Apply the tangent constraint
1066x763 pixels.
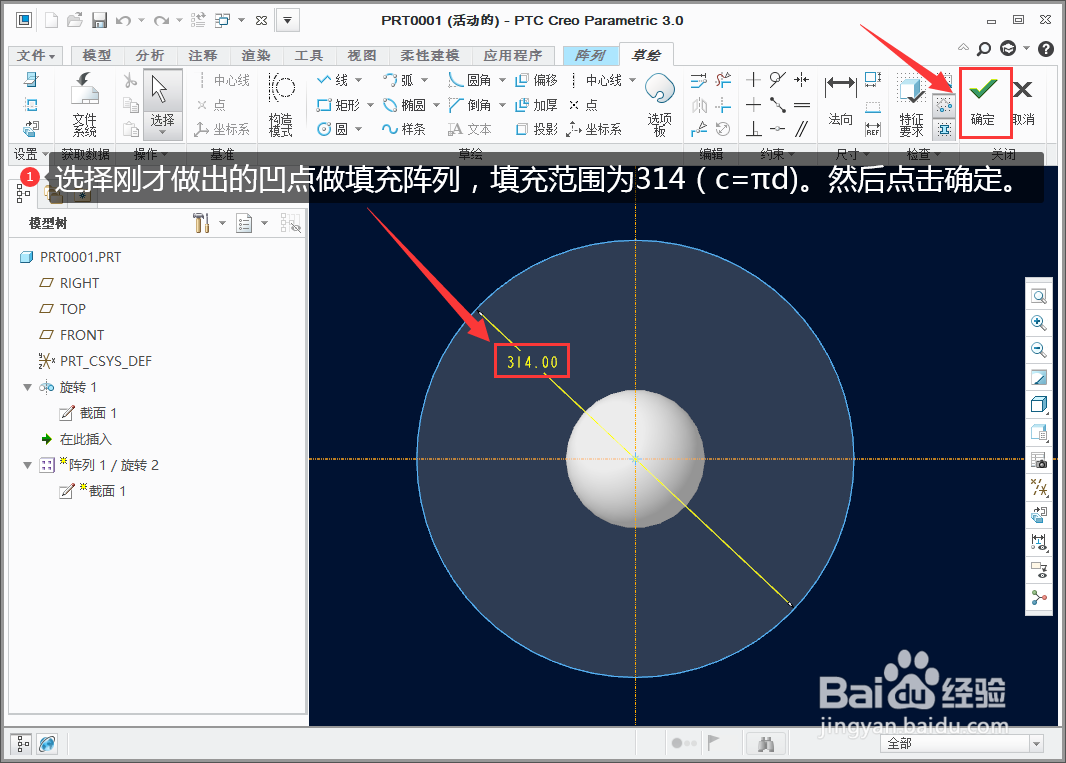[x=778, y=80]
